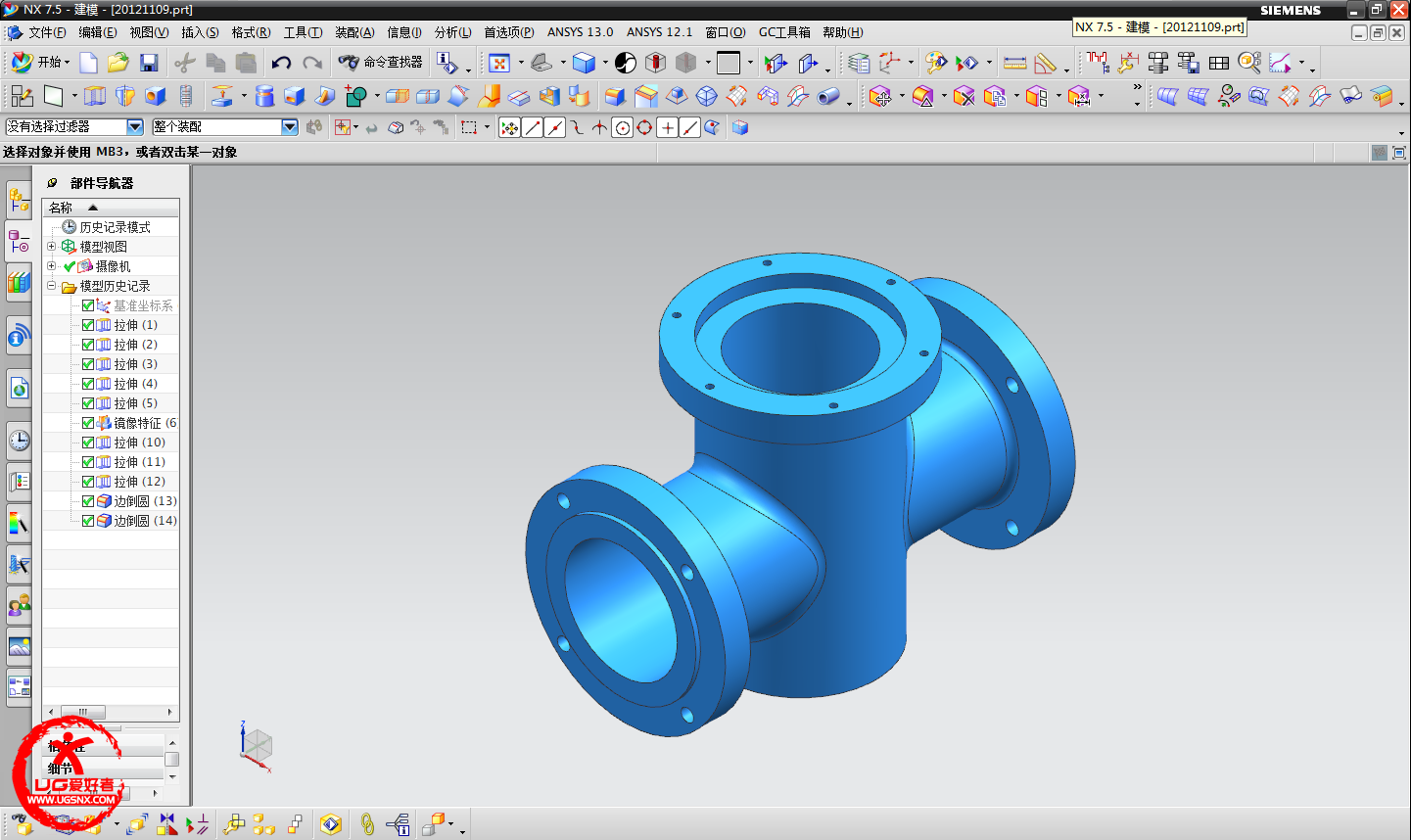This screenshot has width=1411, height=840.
Task: Open dropdown arrow beside shaded cube icon
Action: (605, 64)
